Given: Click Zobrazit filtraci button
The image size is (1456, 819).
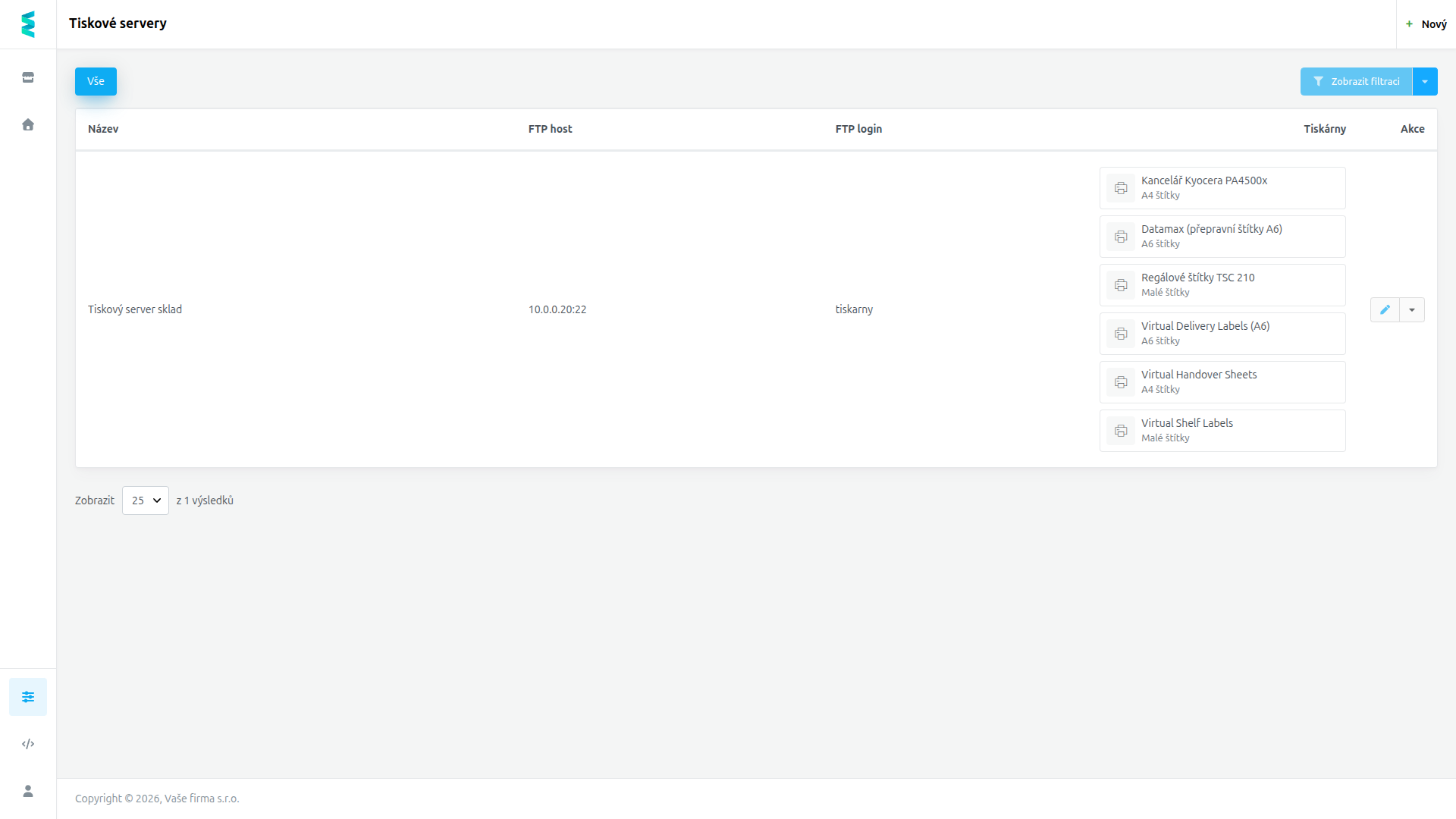Looking at the screenshot, I should coord(1356,81).
